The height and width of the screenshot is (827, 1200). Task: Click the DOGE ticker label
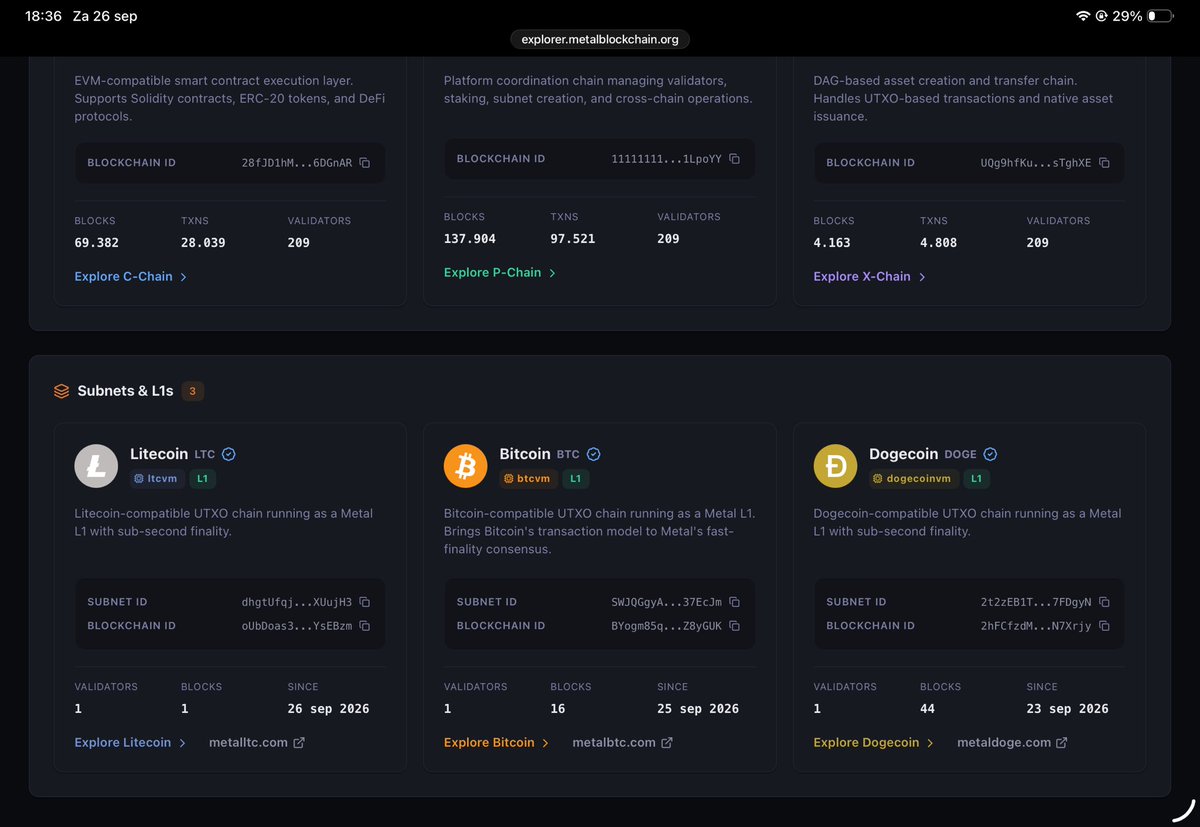960,455
